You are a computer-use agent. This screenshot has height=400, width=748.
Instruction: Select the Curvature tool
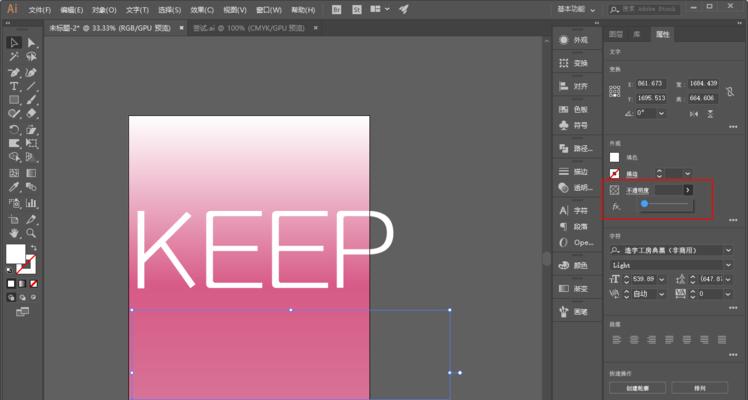click(31, 72)
